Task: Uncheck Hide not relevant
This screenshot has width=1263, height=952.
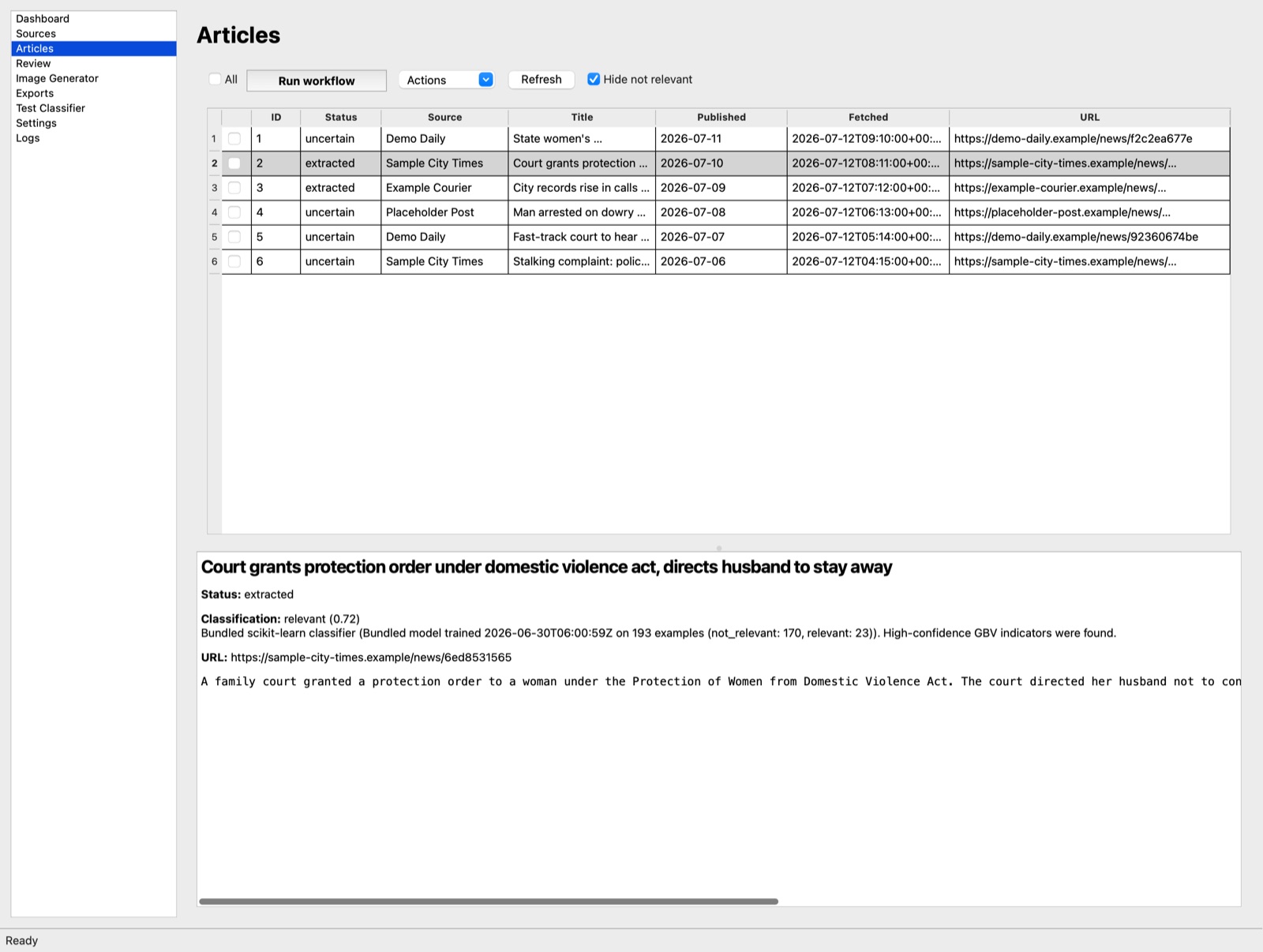Action: coord(594,79)
